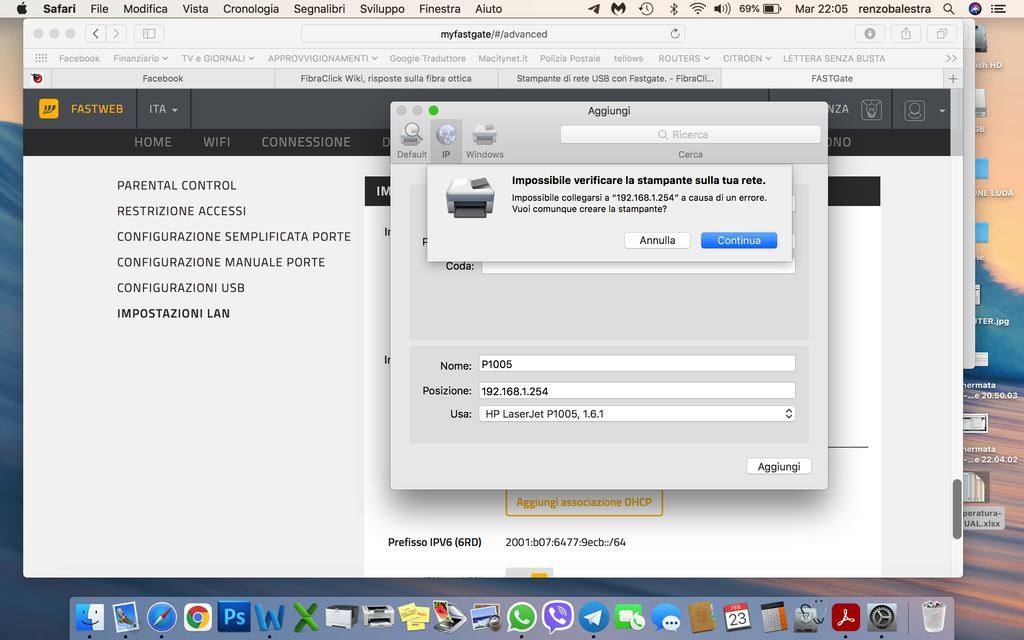Viewport: 1024px width, 640px height.
Task: Open the Usa driver dropdown
Action: 637,413
